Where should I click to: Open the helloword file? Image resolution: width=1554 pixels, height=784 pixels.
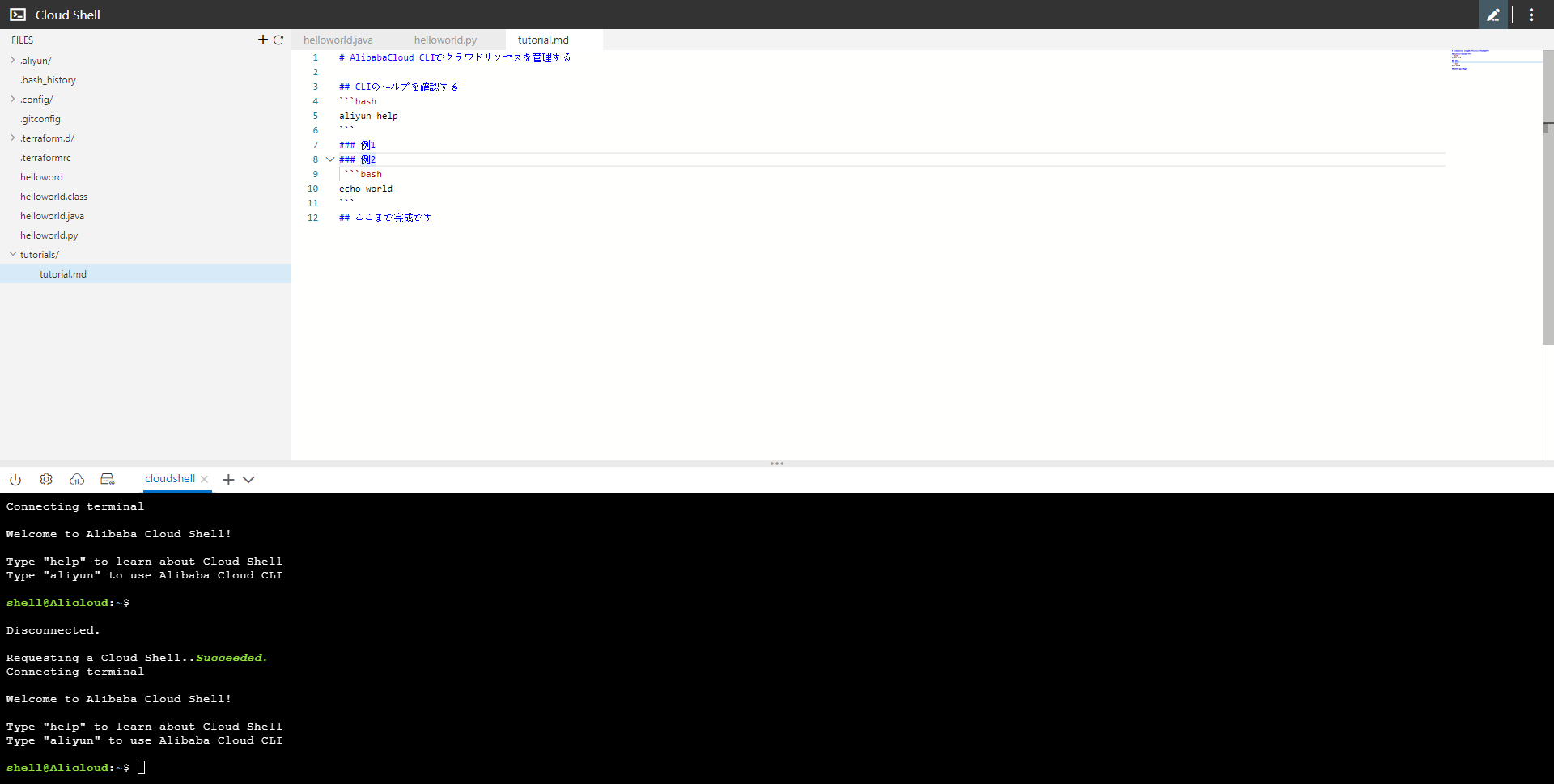41,177
